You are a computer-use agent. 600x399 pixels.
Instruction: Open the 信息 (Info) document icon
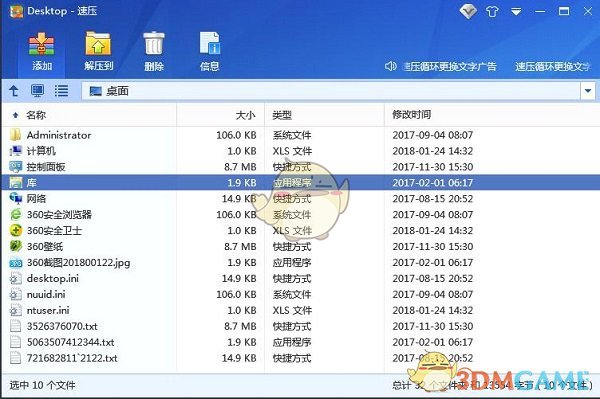(x=210, y=43)
